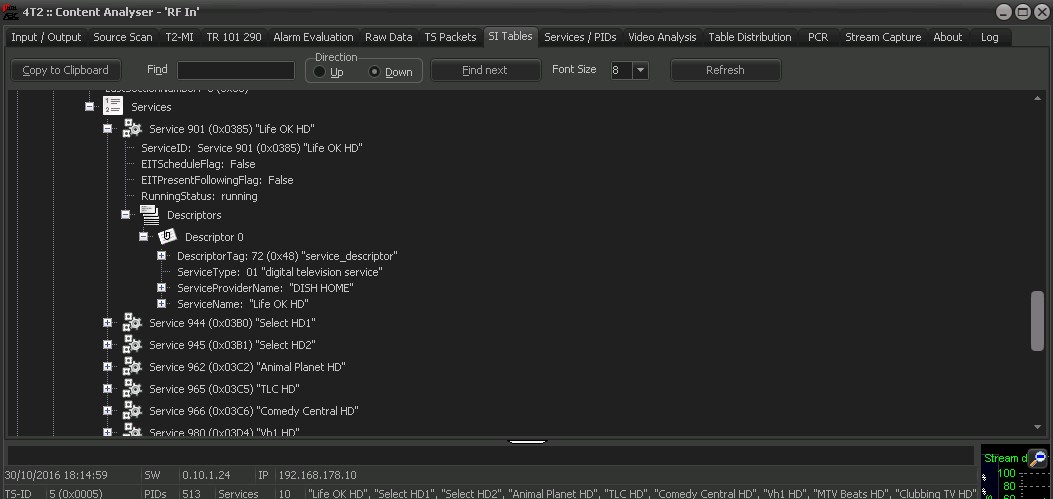Click scroll up arrow of tree view

tap(1038, 99)
